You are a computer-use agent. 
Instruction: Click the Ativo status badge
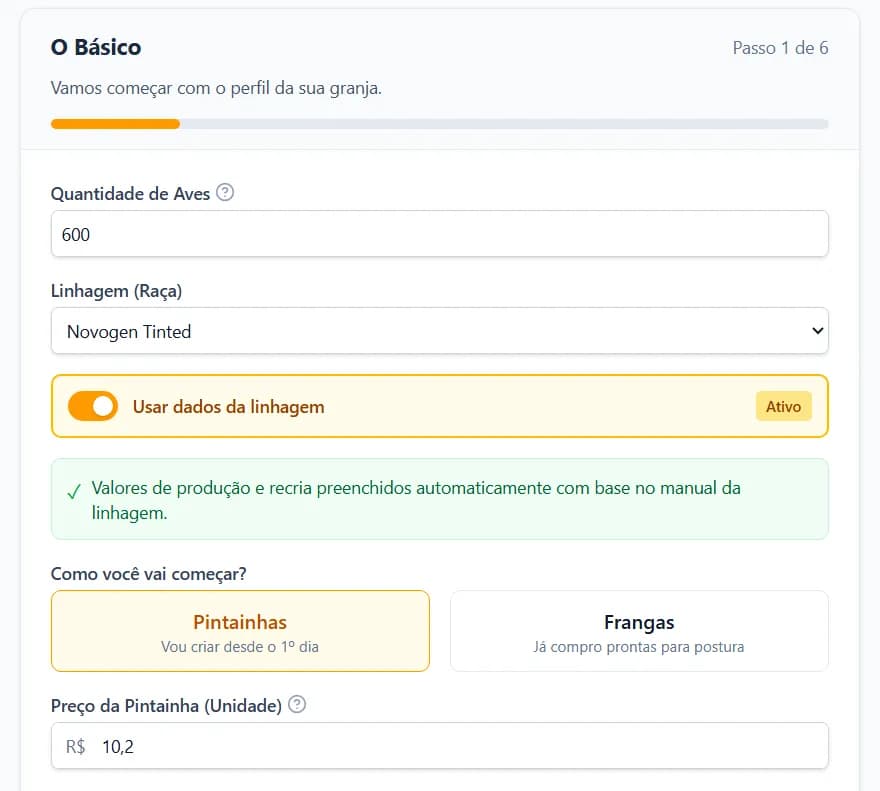(783, 407)
